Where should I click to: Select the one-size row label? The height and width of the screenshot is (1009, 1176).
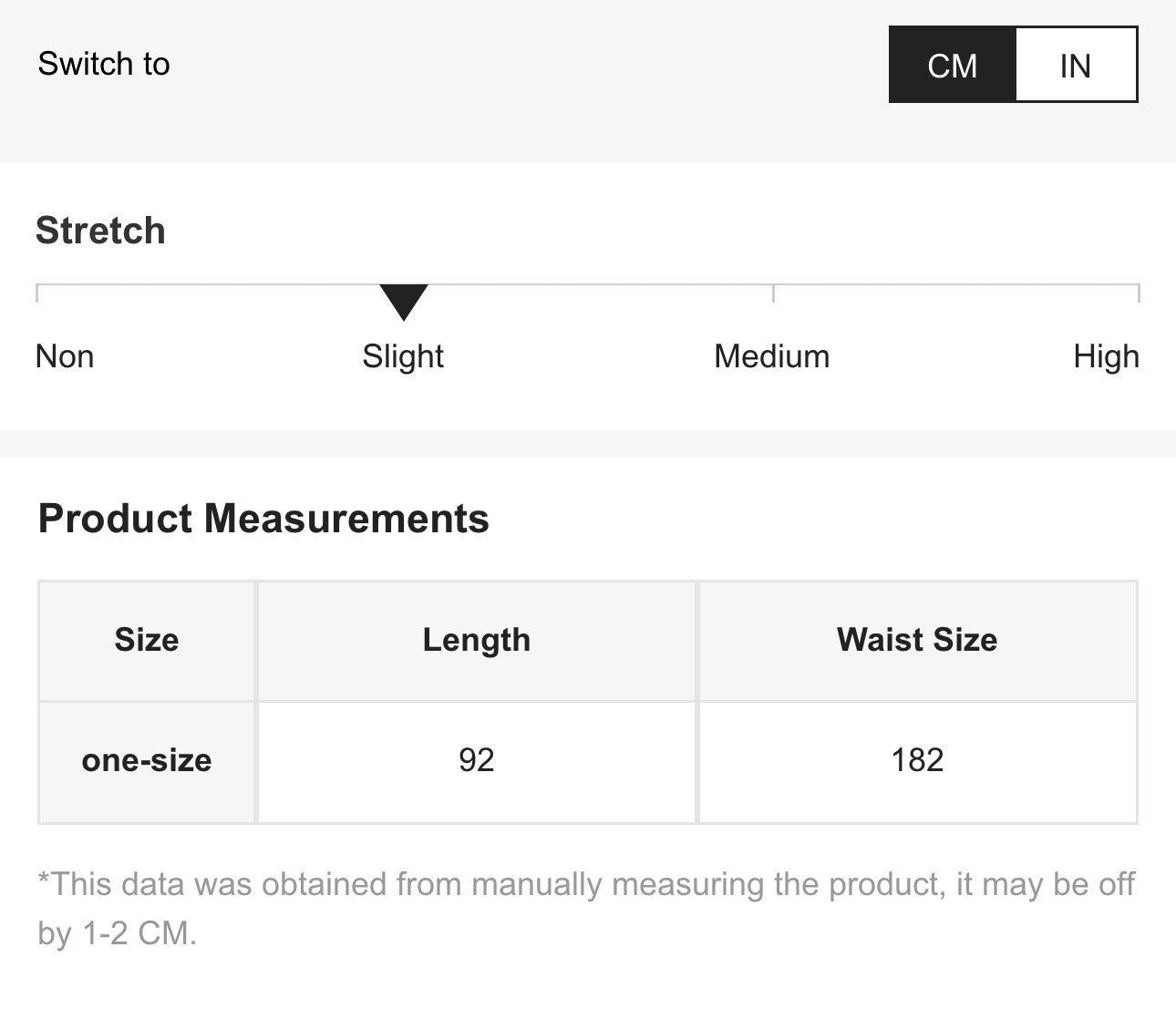coord(147,760)
